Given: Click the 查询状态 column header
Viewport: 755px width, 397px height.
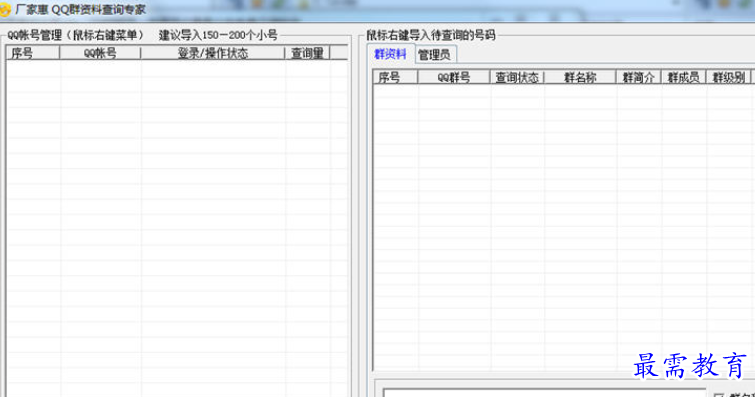Looking at the screenshot, I should point(517,77).
